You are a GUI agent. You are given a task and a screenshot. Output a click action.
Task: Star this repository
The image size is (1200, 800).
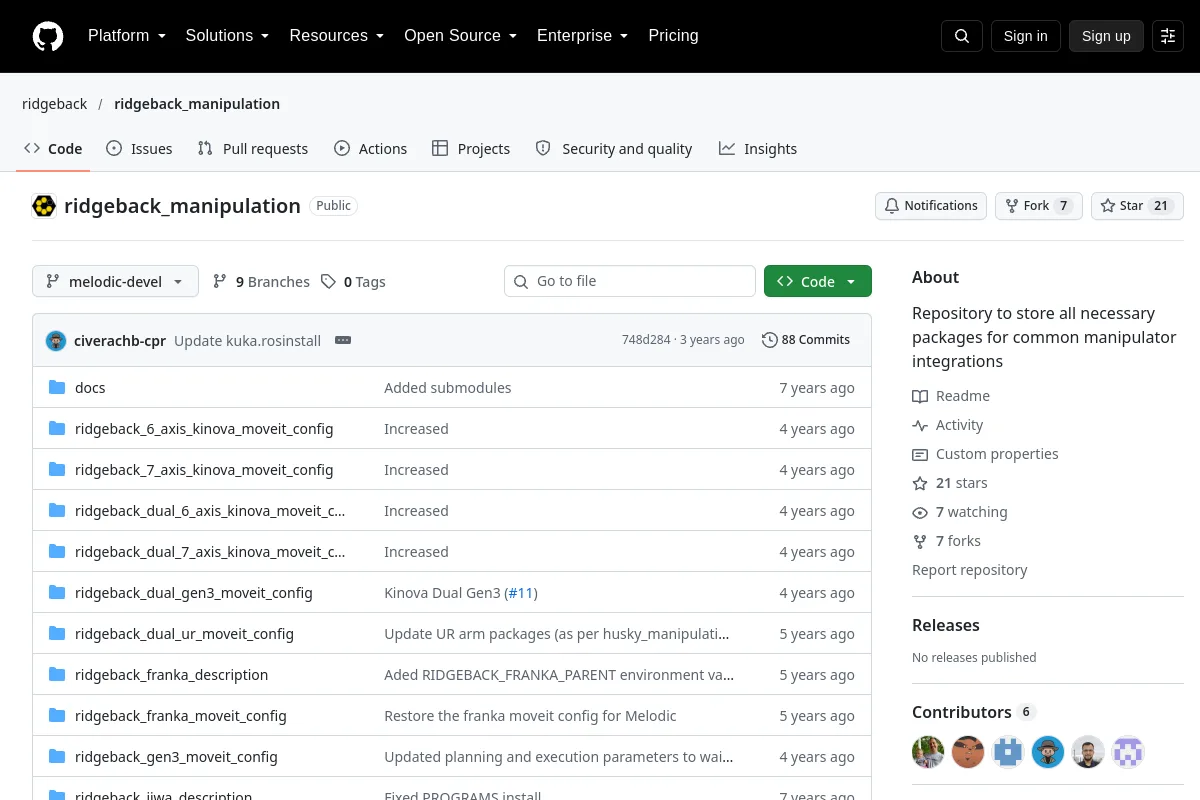pos(1137,206)
